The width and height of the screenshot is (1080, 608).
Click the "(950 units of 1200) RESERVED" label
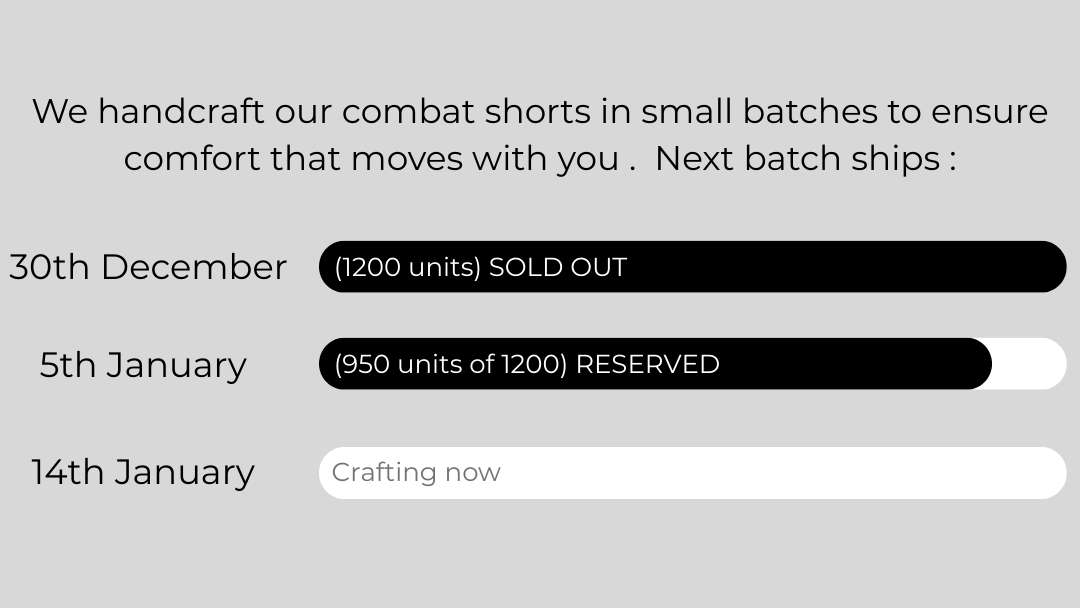tap(526, 364)
